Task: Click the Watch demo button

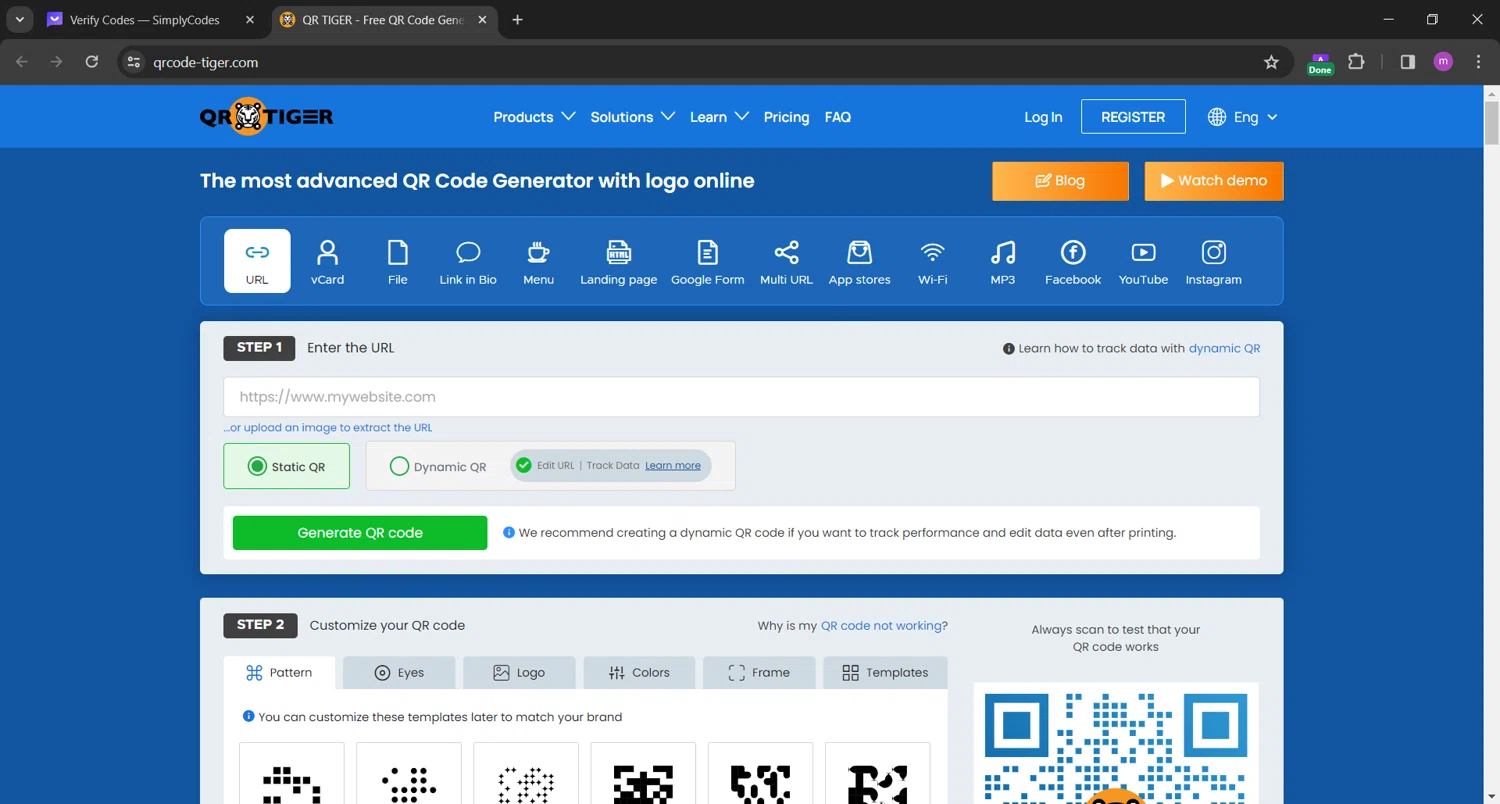Action: click(1214, 181)
